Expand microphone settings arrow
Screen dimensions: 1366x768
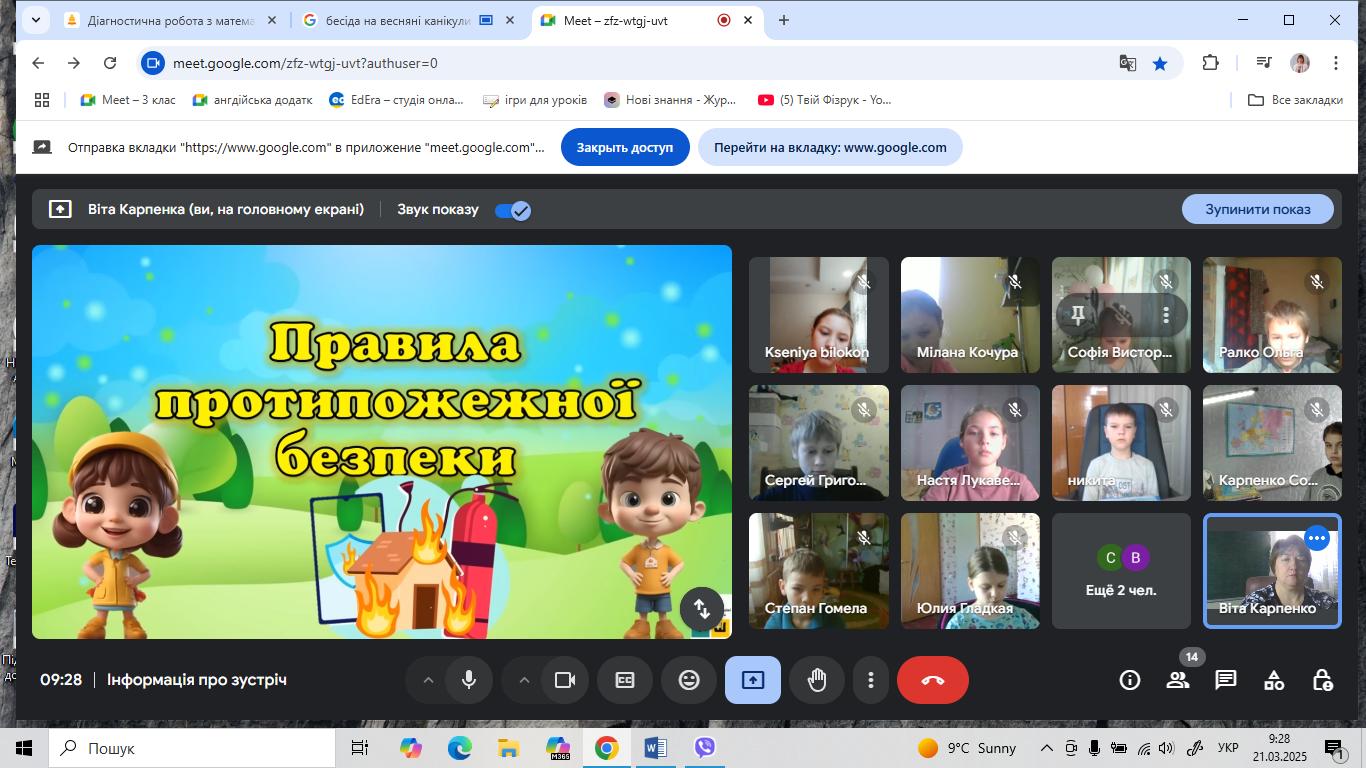[428, 680]
